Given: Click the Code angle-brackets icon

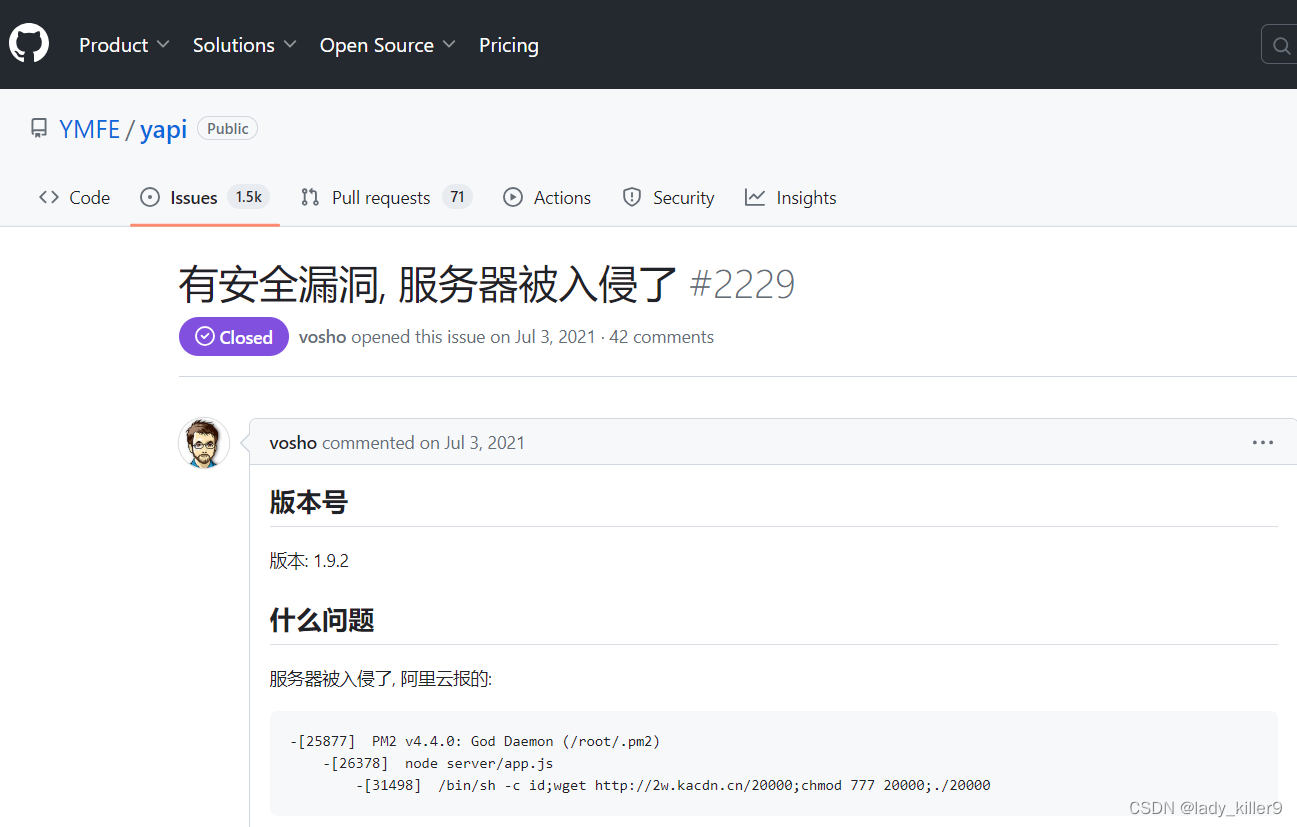Looking at the screenshot, I should click(x=48, y=197).
